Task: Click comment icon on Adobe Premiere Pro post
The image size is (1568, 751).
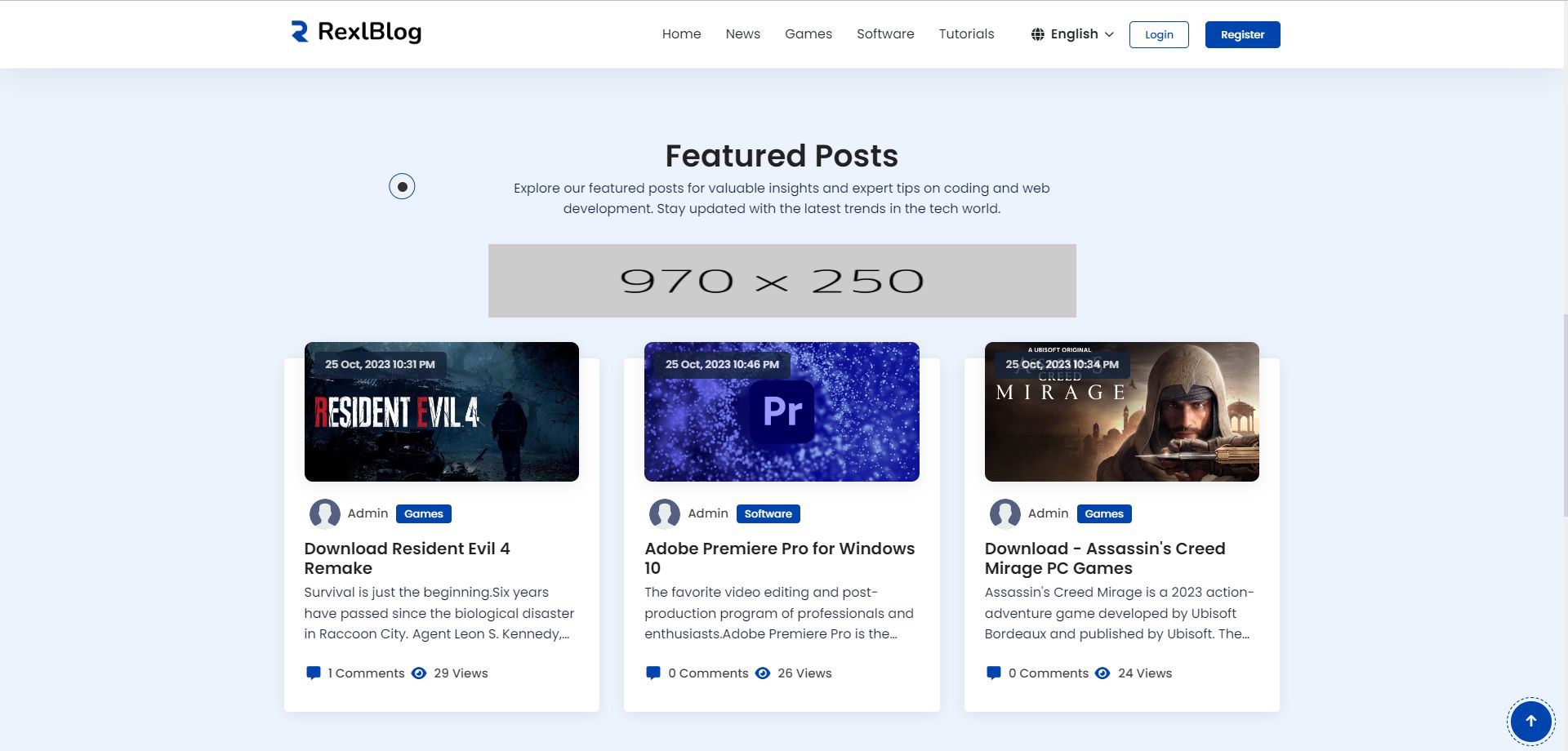Action: pos(653,673)
